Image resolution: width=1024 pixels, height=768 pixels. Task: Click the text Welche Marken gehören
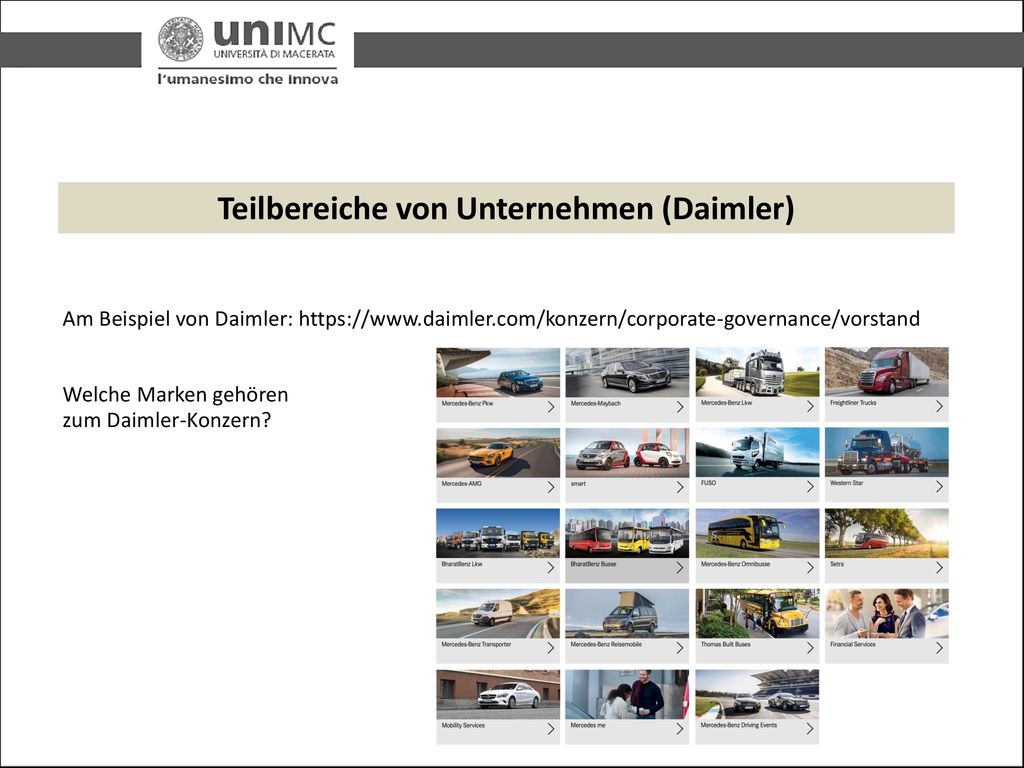pyautogui.click(x=175, y=394)
